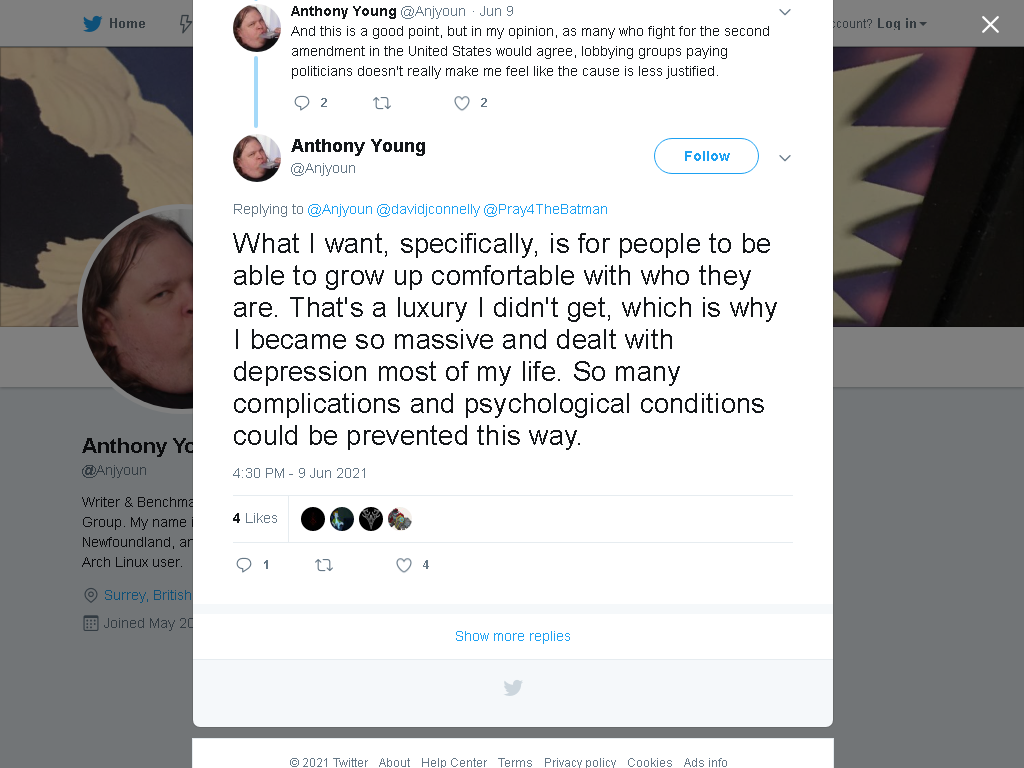Follow Anthony Young

[x=706, y=156]
